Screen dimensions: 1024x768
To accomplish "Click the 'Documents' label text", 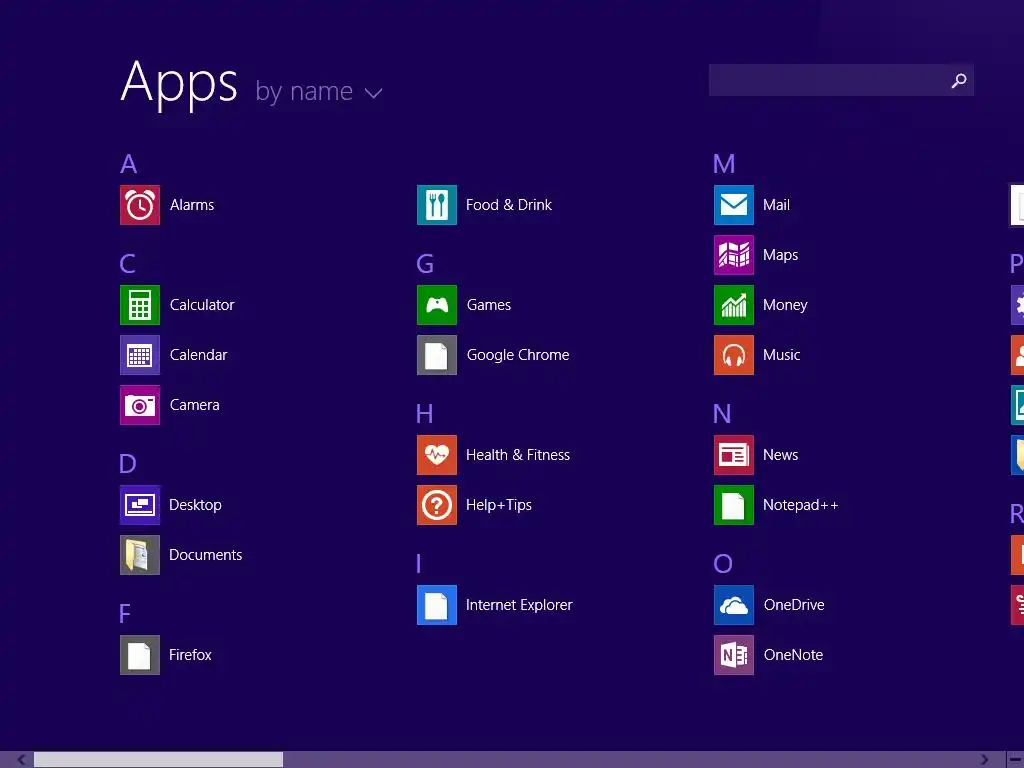I will point(206,555).
